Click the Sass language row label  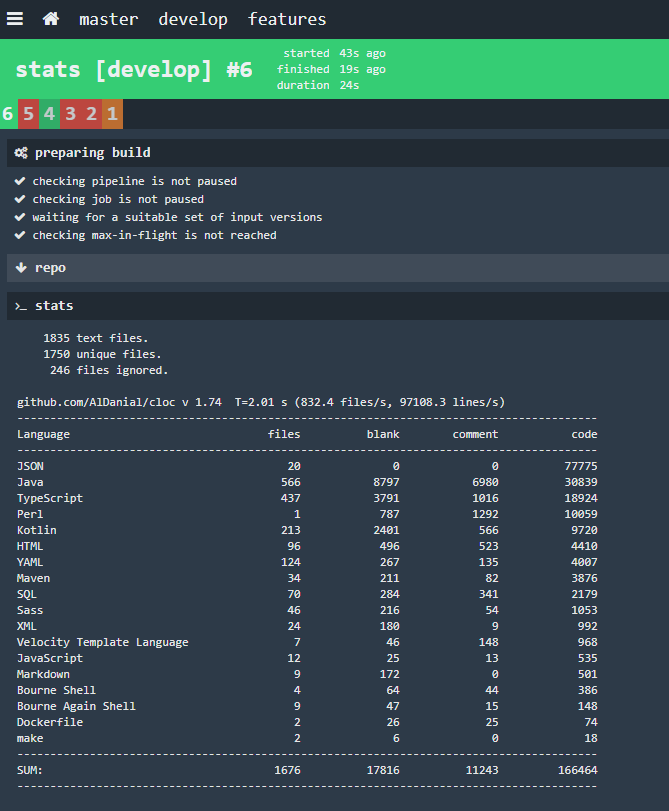point(29,611)
